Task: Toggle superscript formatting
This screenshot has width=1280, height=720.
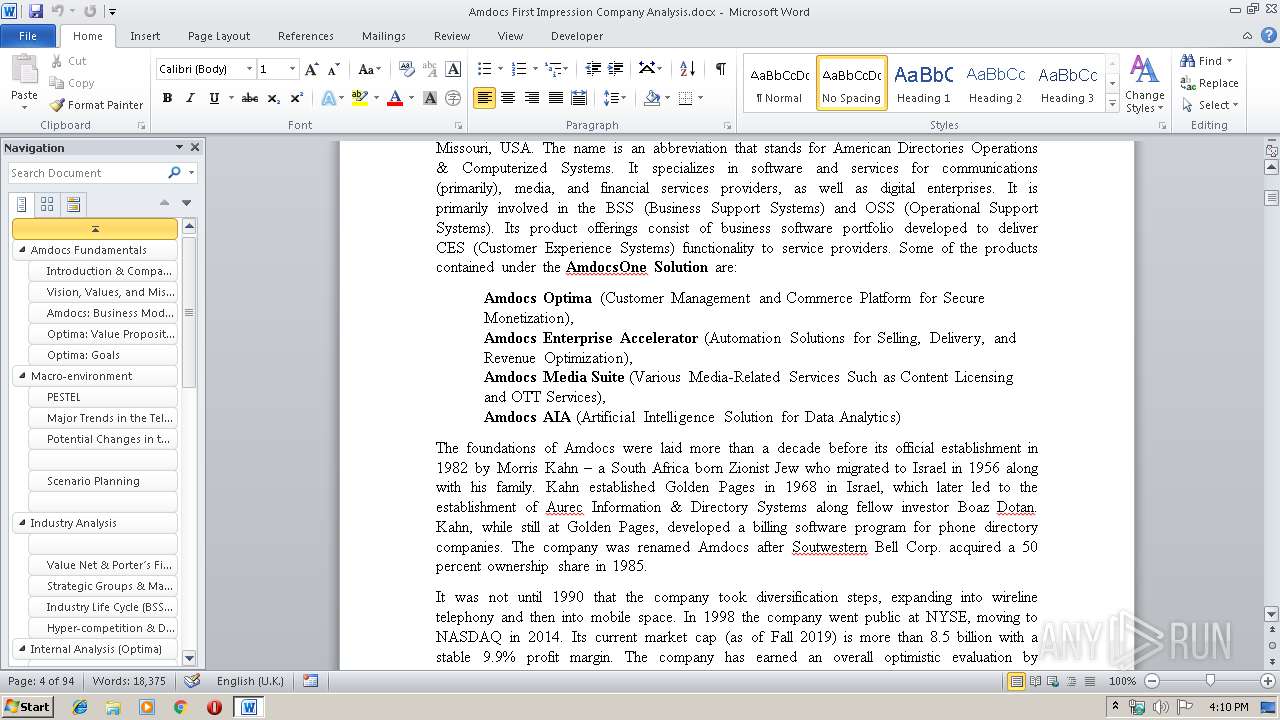Action: click(297, 98)
